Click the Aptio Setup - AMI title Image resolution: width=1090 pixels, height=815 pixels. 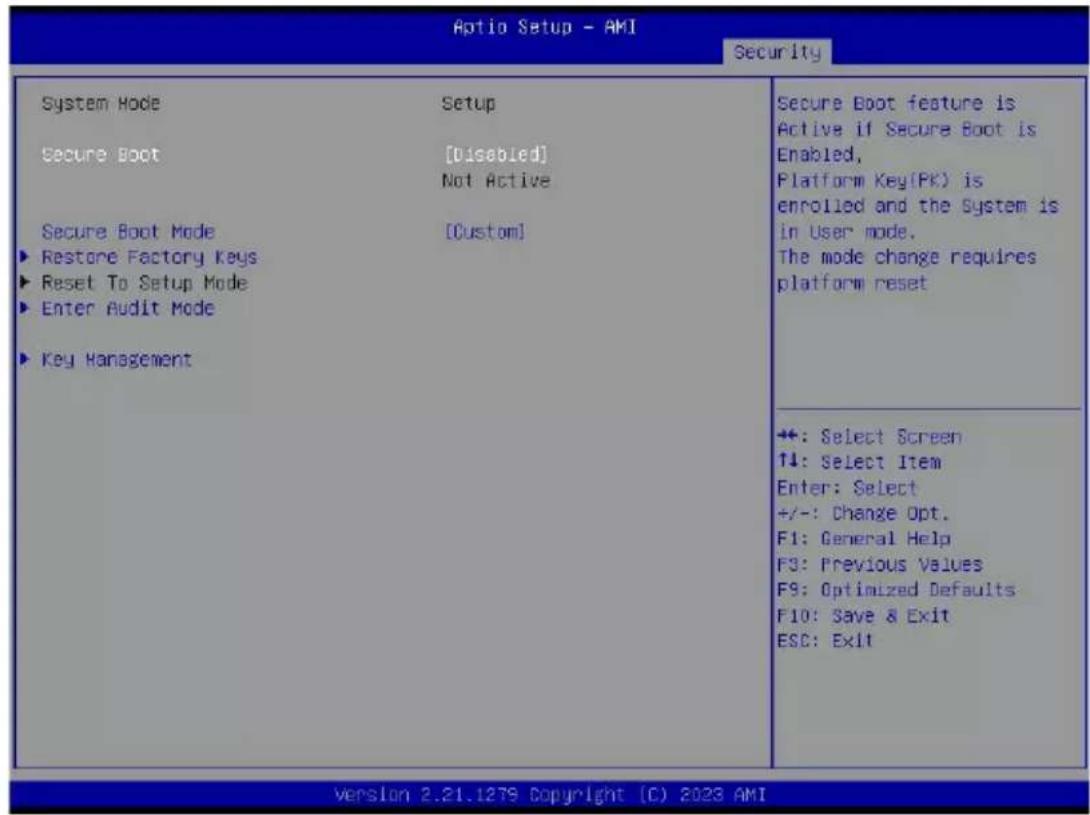pos(544,27)
